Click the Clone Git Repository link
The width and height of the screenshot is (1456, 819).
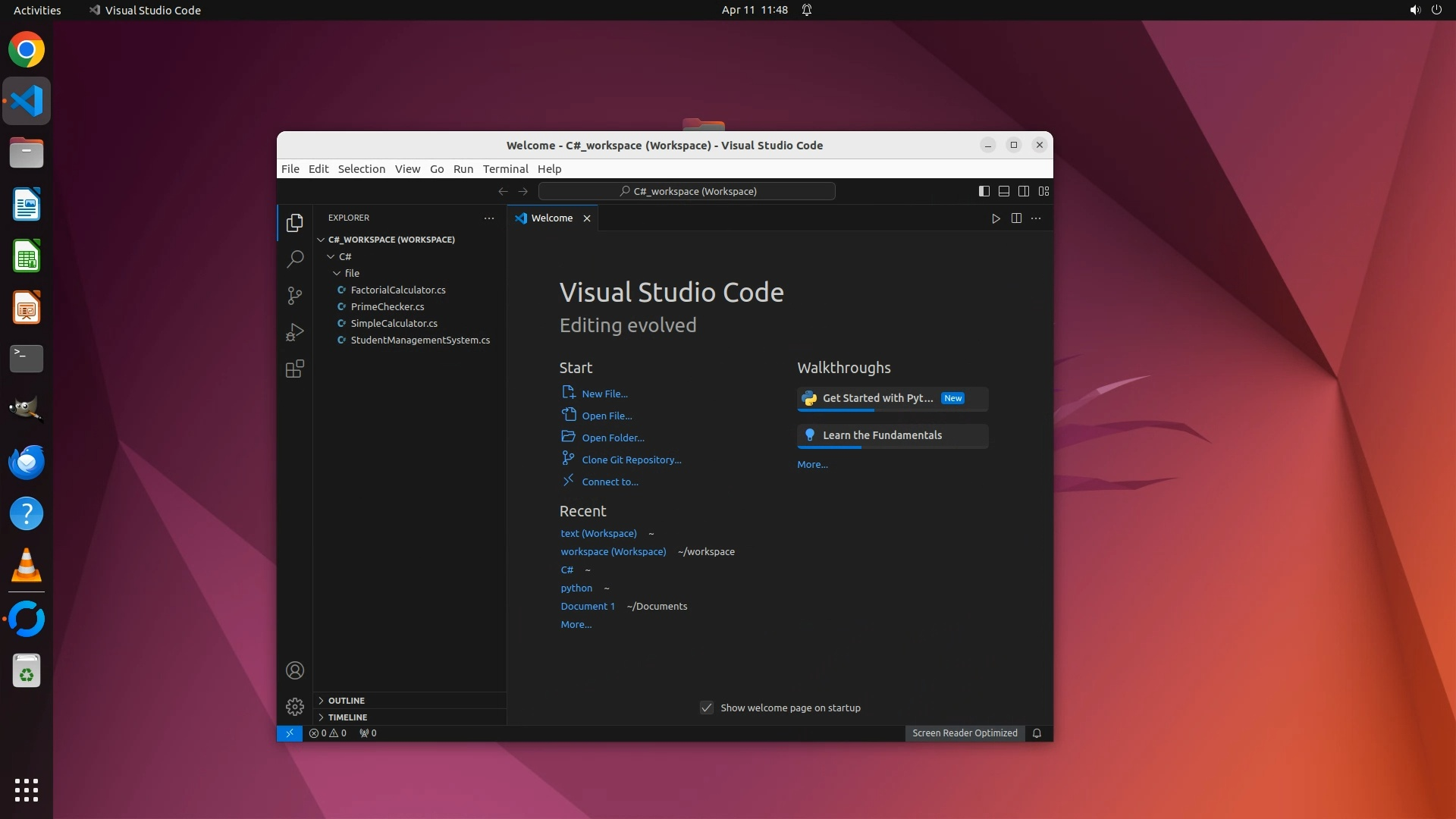(631, 460)
